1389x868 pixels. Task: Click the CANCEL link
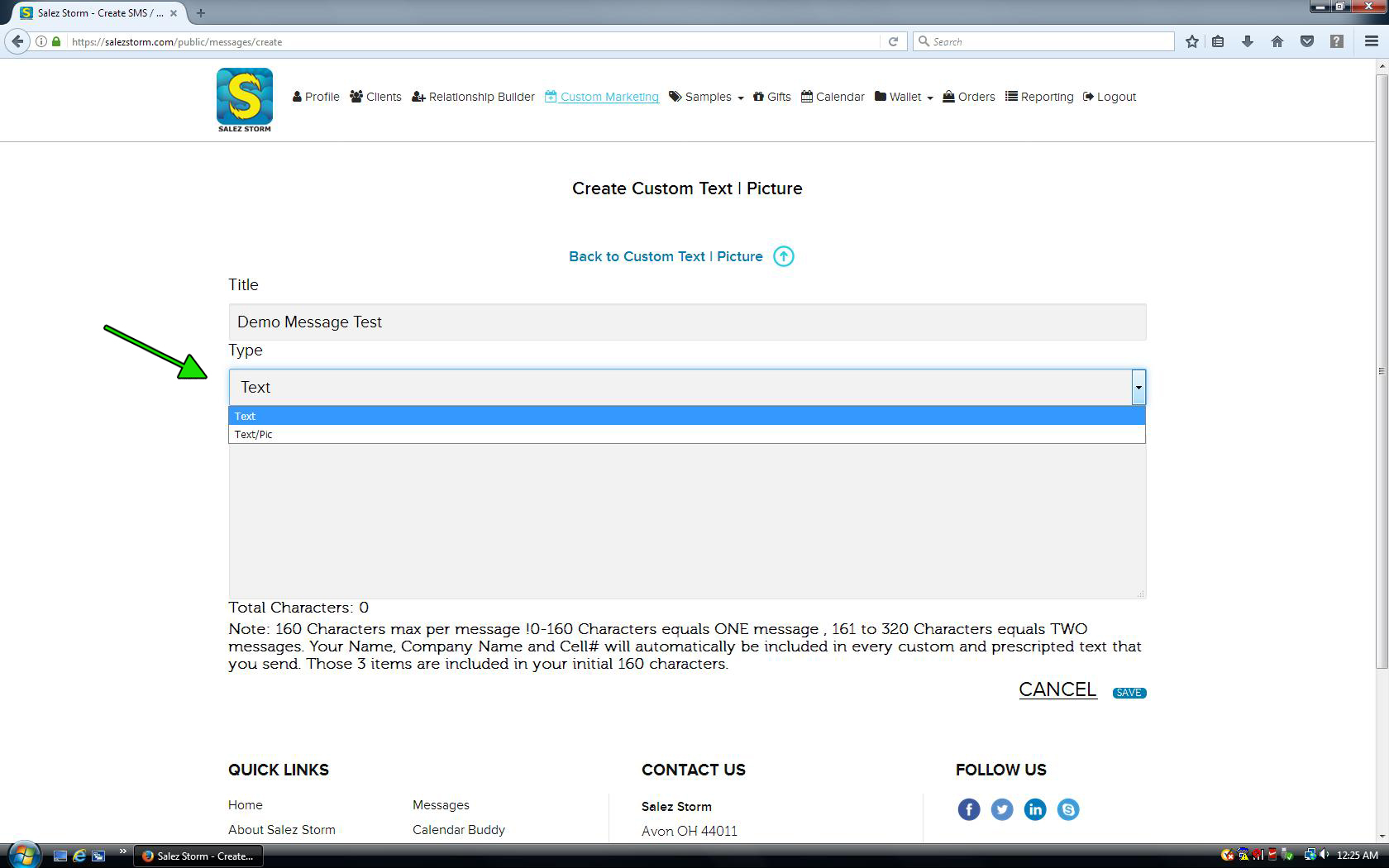(1057, 689)
